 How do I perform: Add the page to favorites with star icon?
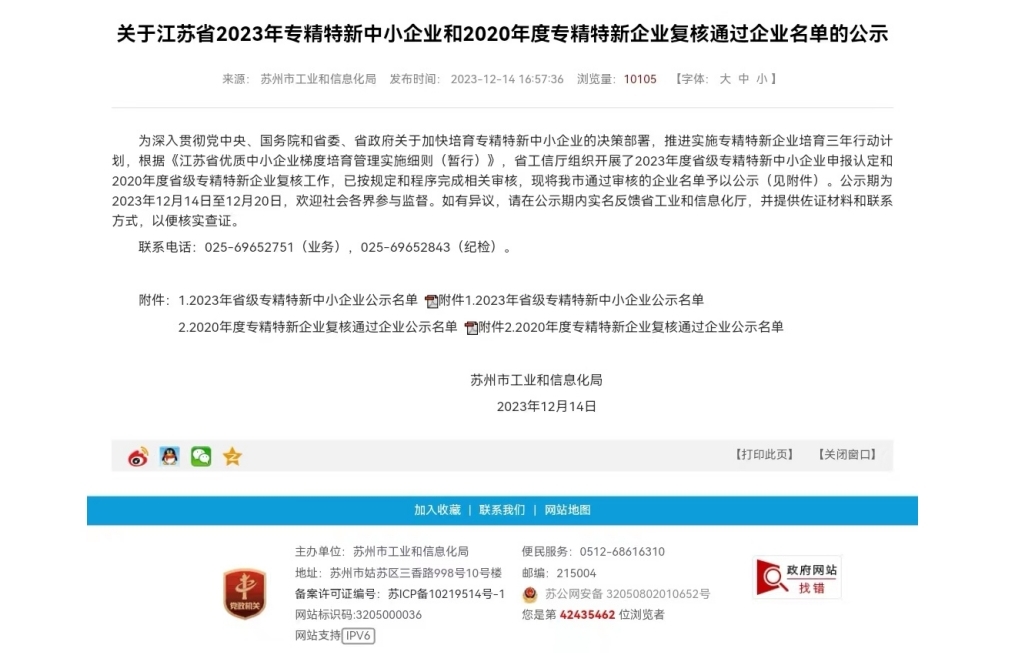coord(232,456)
